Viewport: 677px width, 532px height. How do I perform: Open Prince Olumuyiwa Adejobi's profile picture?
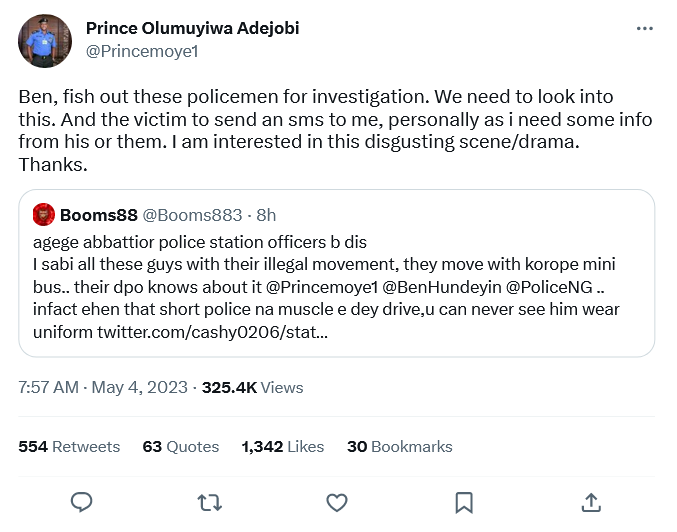tap(45, 41)
